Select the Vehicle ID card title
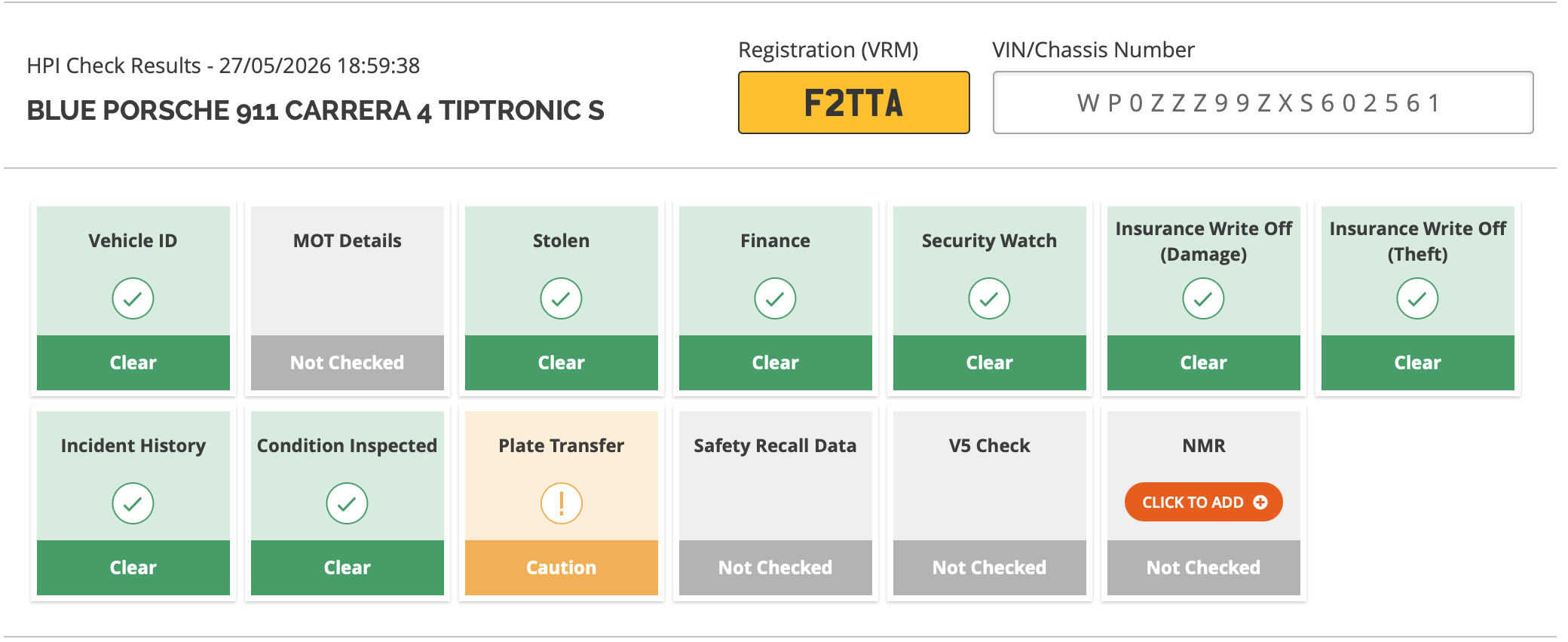 coord(133,241)
